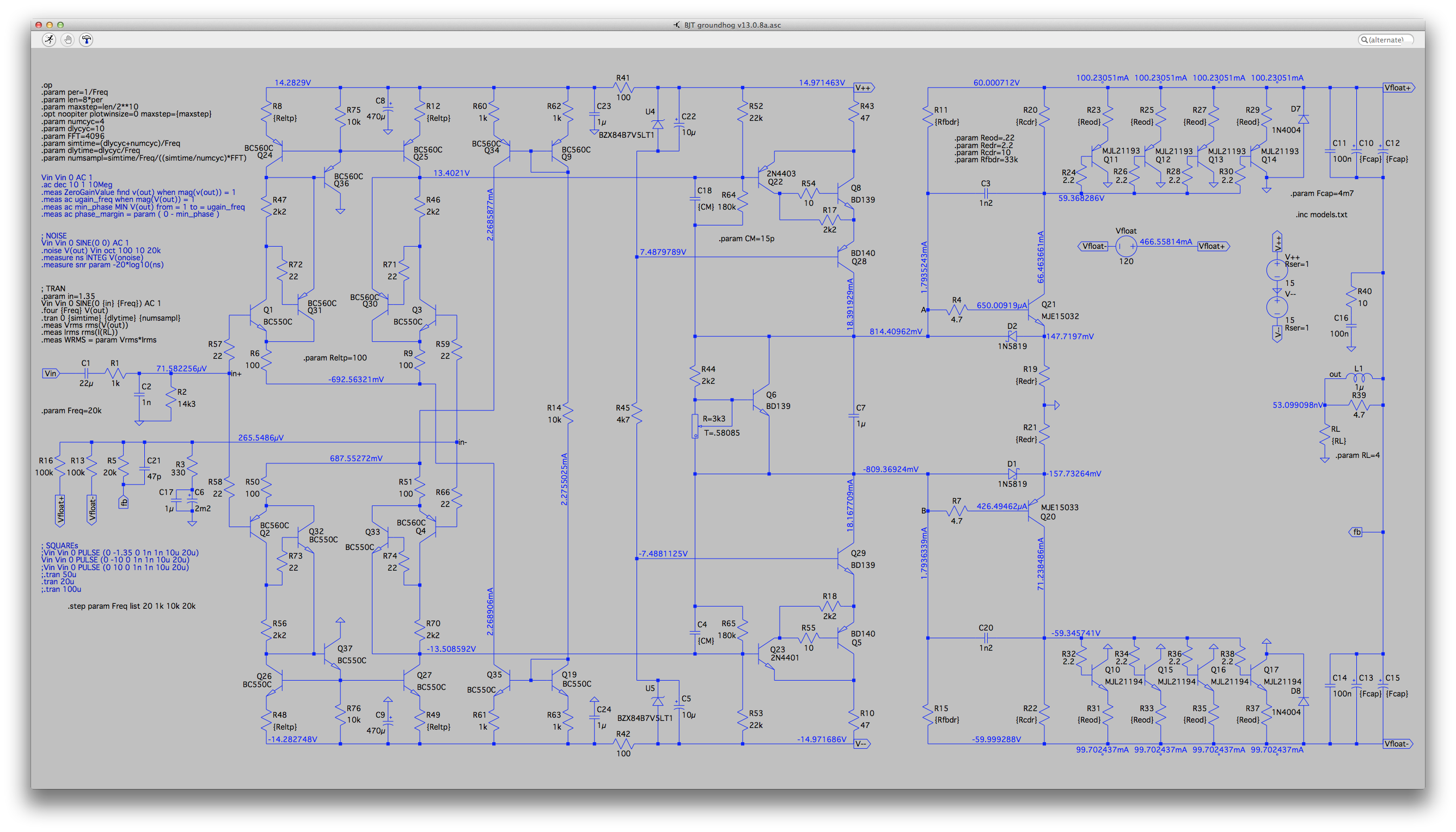The image size is (1456, 832).
Task: Select resistor R41 100 on the top rail
Action: tap(623, 88)
